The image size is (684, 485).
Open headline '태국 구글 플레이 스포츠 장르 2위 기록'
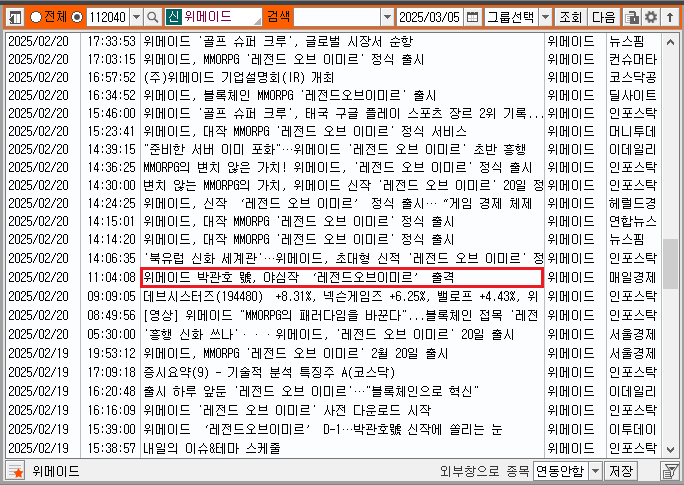pos(343,113)
